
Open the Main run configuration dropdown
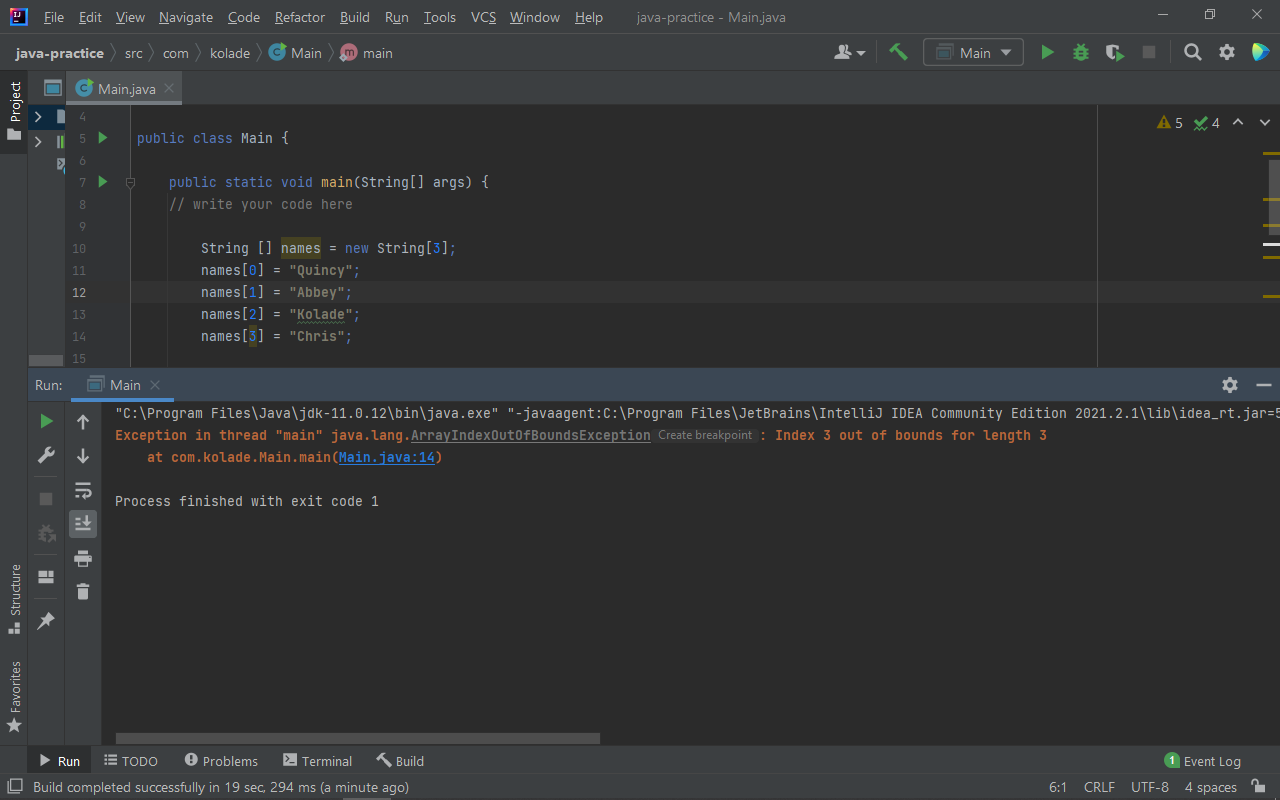973,52
